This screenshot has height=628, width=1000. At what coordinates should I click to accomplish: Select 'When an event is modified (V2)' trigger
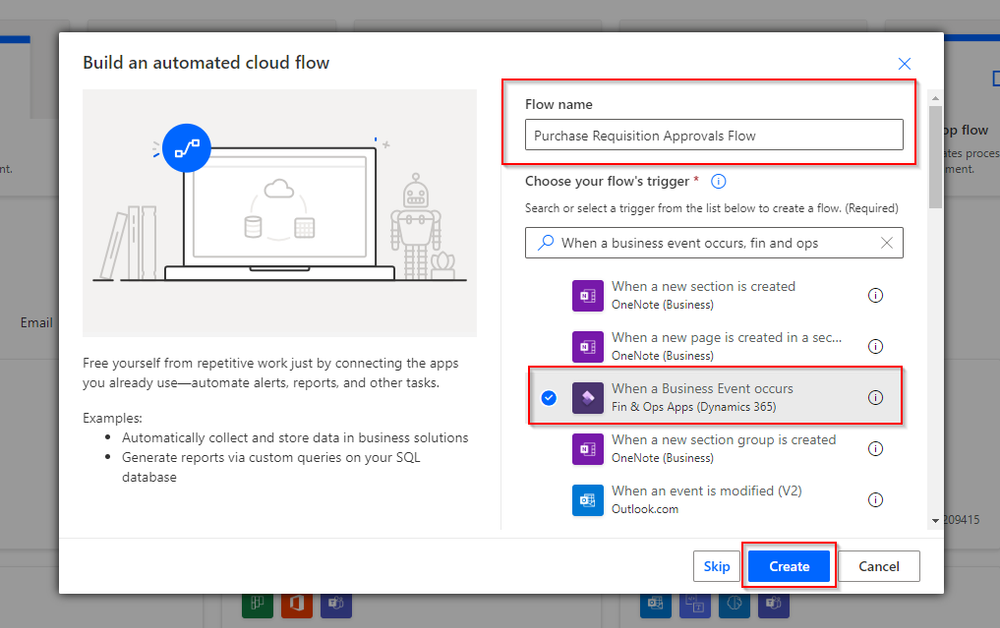[714, 499]
